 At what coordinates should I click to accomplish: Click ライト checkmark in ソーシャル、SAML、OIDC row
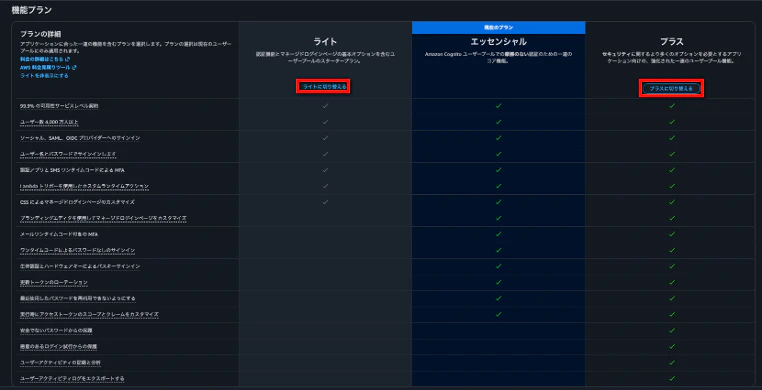click(x=326, y=138)
